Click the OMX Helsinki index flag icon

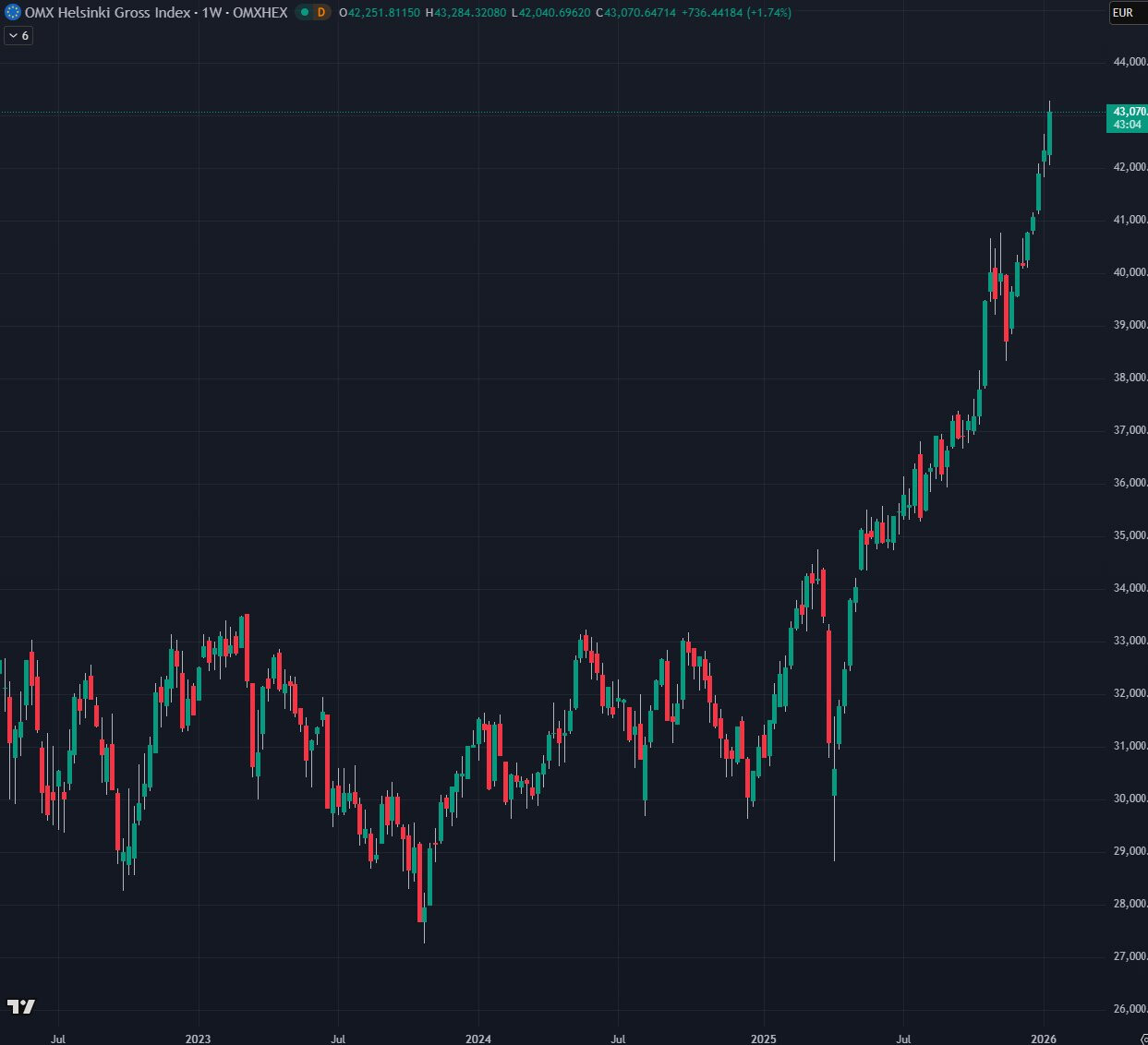(13, 13)
